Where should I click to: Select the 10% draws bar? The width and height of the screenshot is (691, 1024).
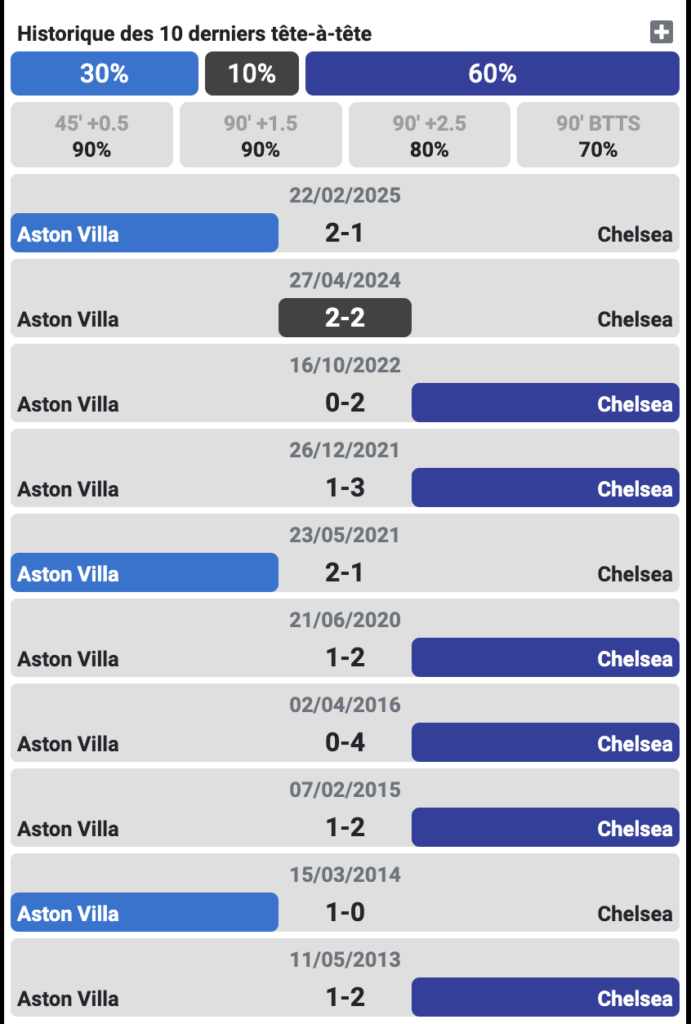[x=252, y=73]
